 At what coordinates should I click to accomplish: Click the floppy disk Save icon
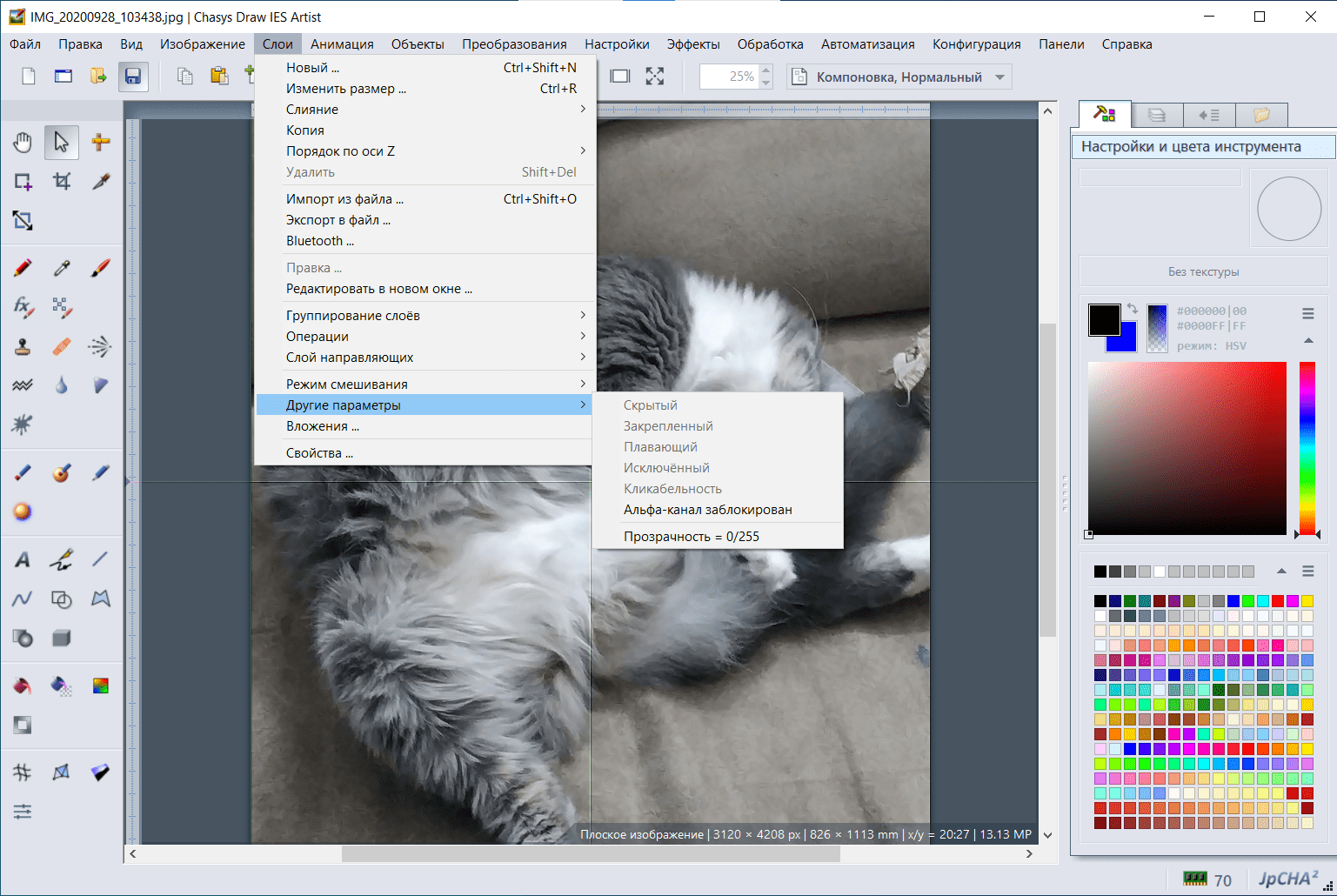(x=132, y=77)
